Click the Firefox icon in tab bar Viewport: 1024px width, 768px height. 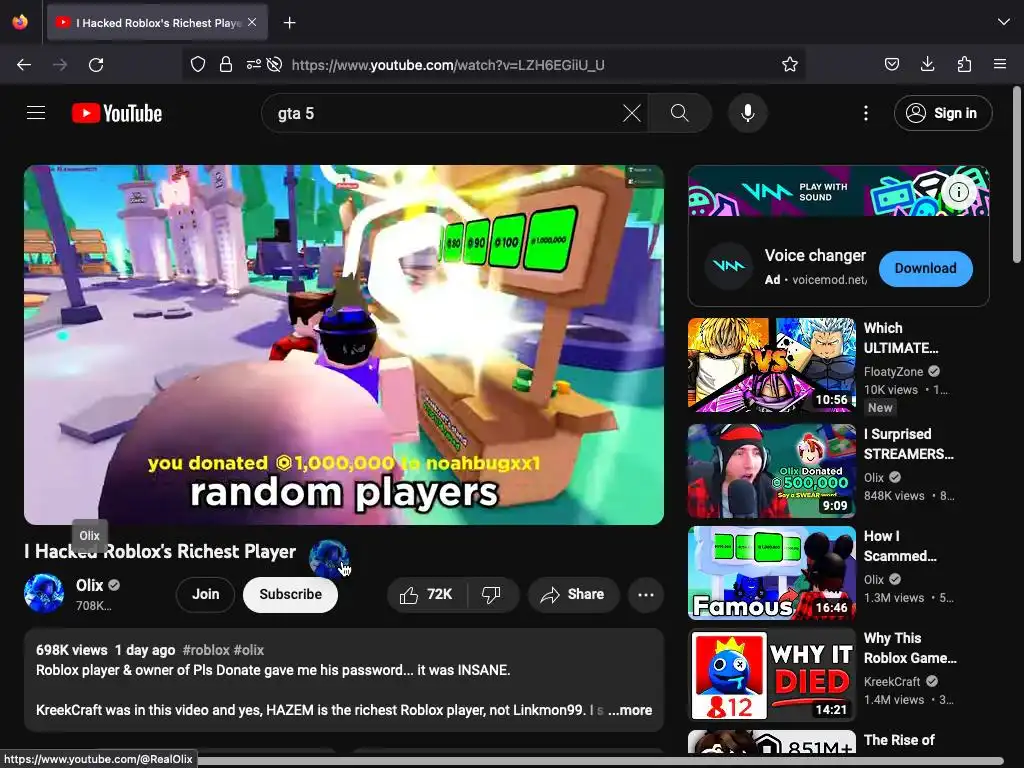20,22
